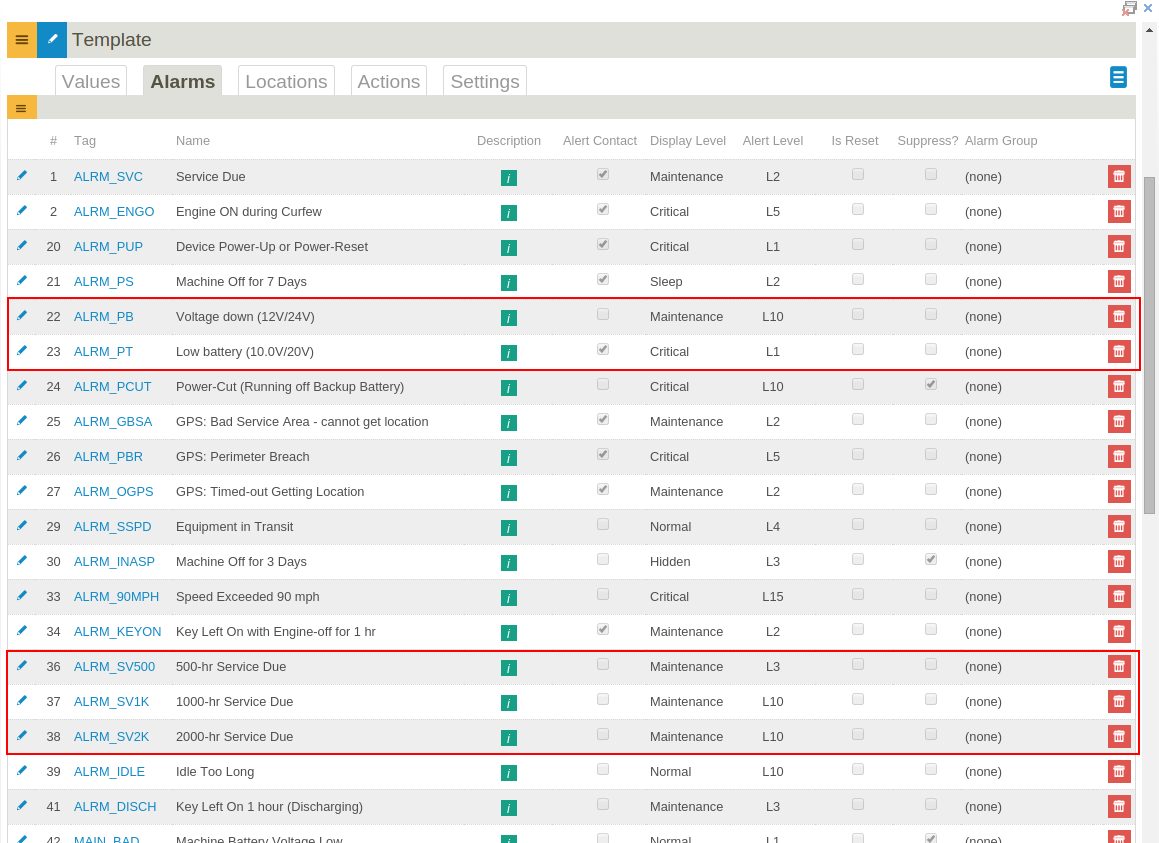Delete the ALRM_PT alarm with trash icon
This screenshot has height=843, width=1159.
point(1119,351)
